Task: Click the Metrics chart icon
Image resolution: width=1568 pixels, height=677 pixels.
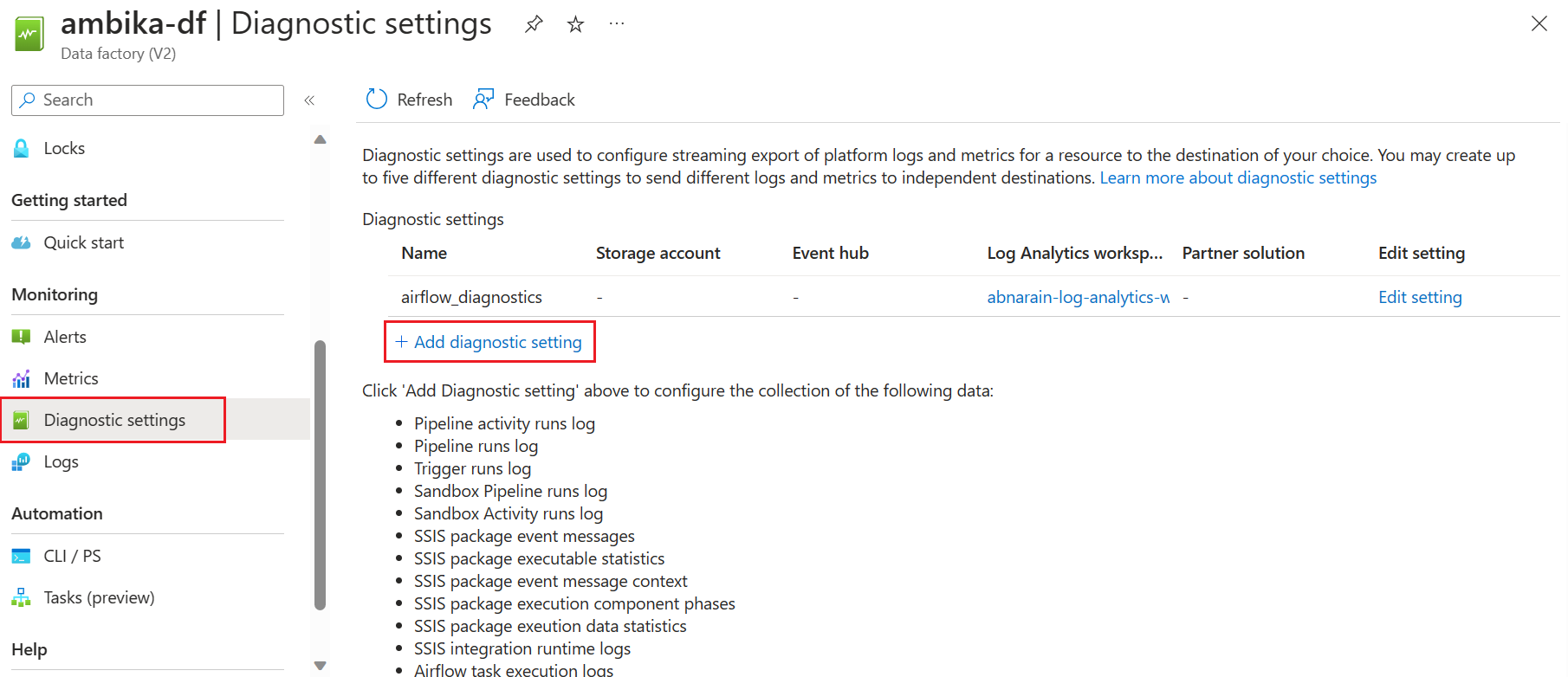Action: tap(22, 379)
